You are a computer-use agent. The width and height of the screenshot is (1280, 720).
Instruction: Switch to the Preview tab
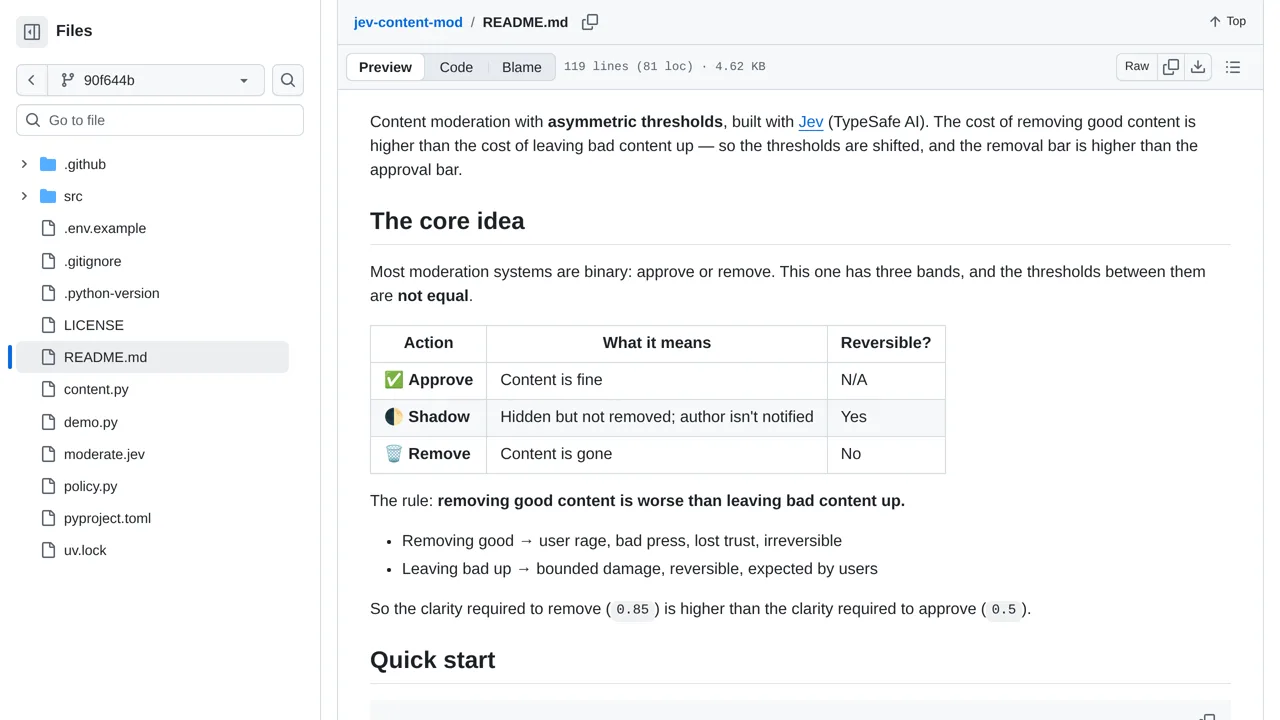pyautogui.click(x=385, y=67)
